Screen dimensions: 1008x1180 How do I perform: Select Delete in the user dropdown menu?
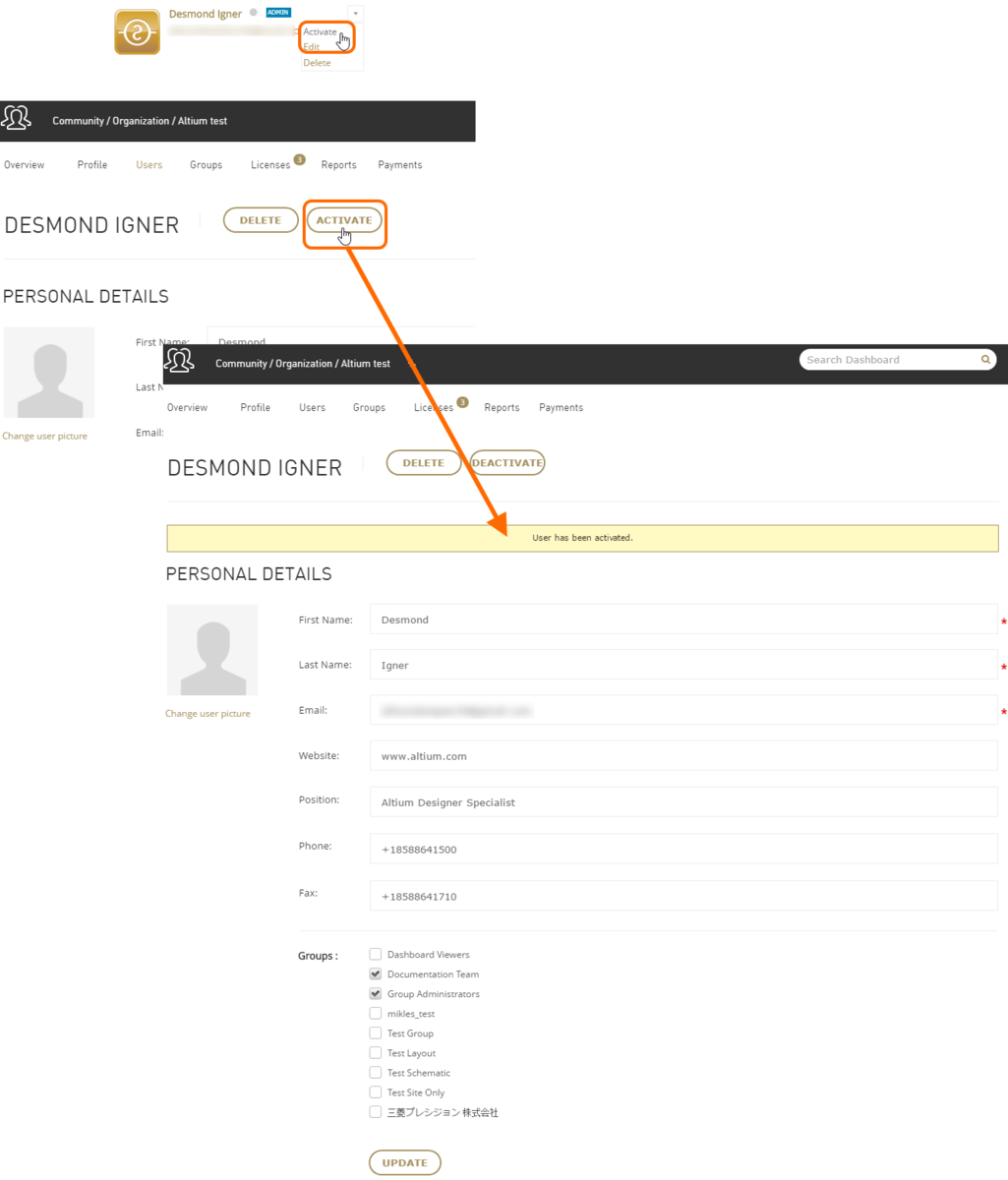point(317,63)
